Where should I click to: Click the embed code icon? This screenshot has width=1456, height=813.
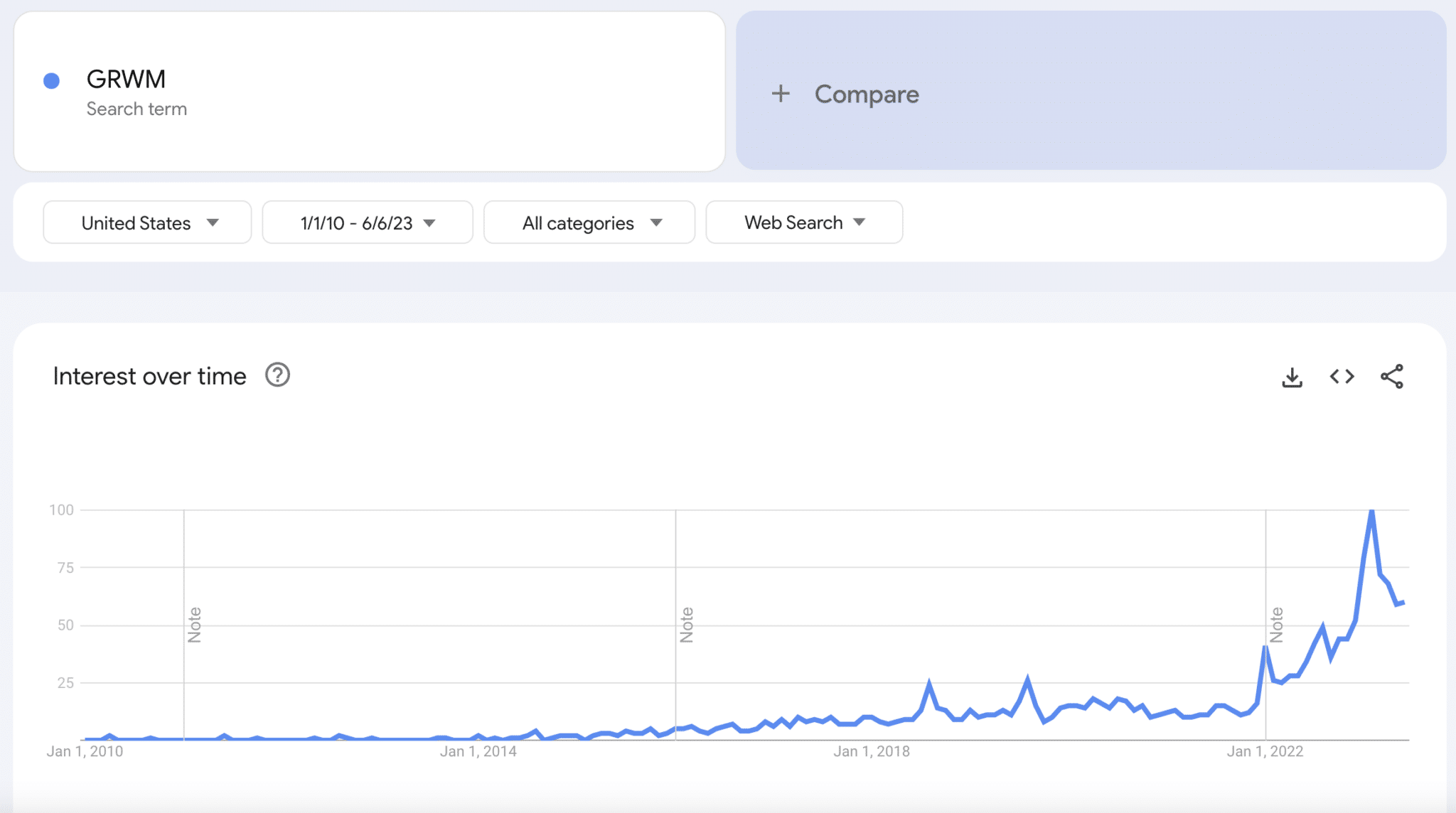pos(1342,377)
